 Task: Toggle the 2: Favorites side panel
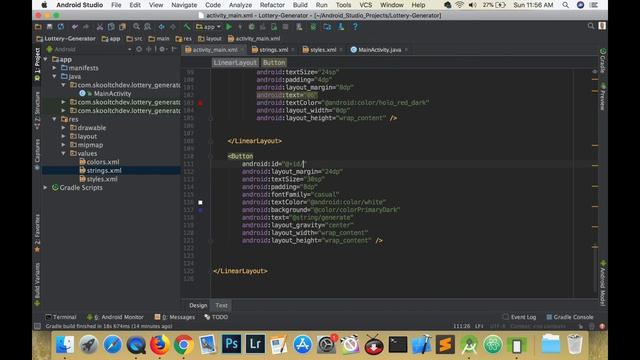click(37, 233)
